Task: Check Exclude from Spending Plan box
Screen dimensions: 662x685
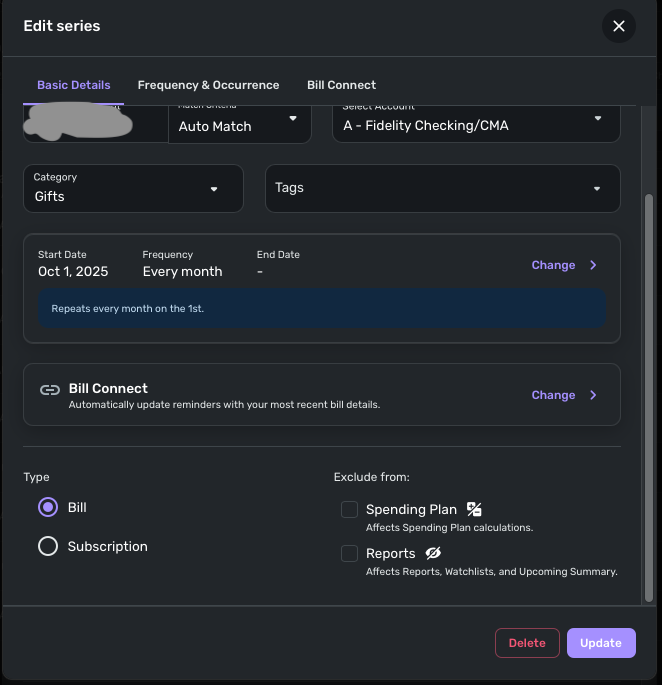Action: [349, 510]
